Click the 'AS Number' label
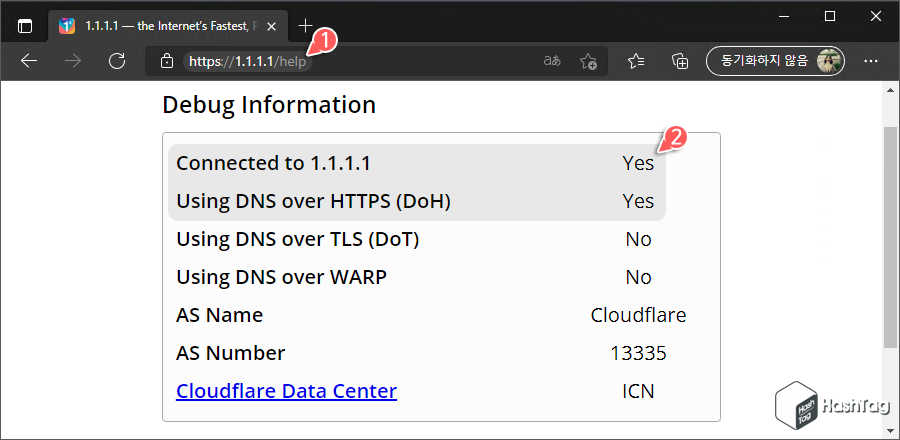The width and height of the screenshot is (900, 440). [x=230, y=353]
